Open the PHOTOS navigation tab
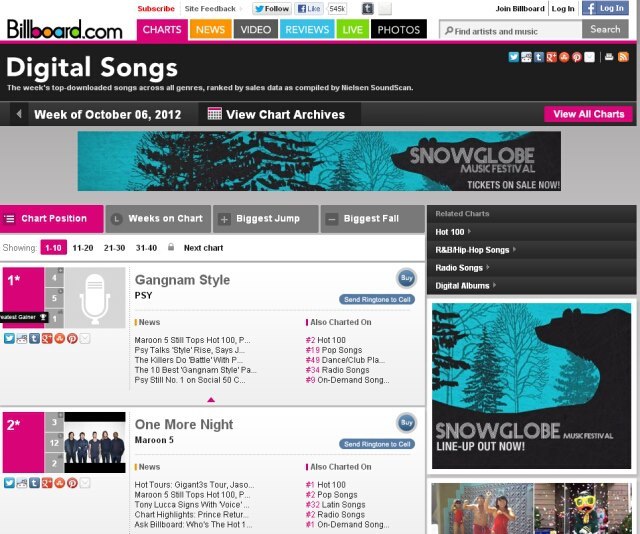The height and width of the screenshot is (534, 640). [x=399, y=29]
